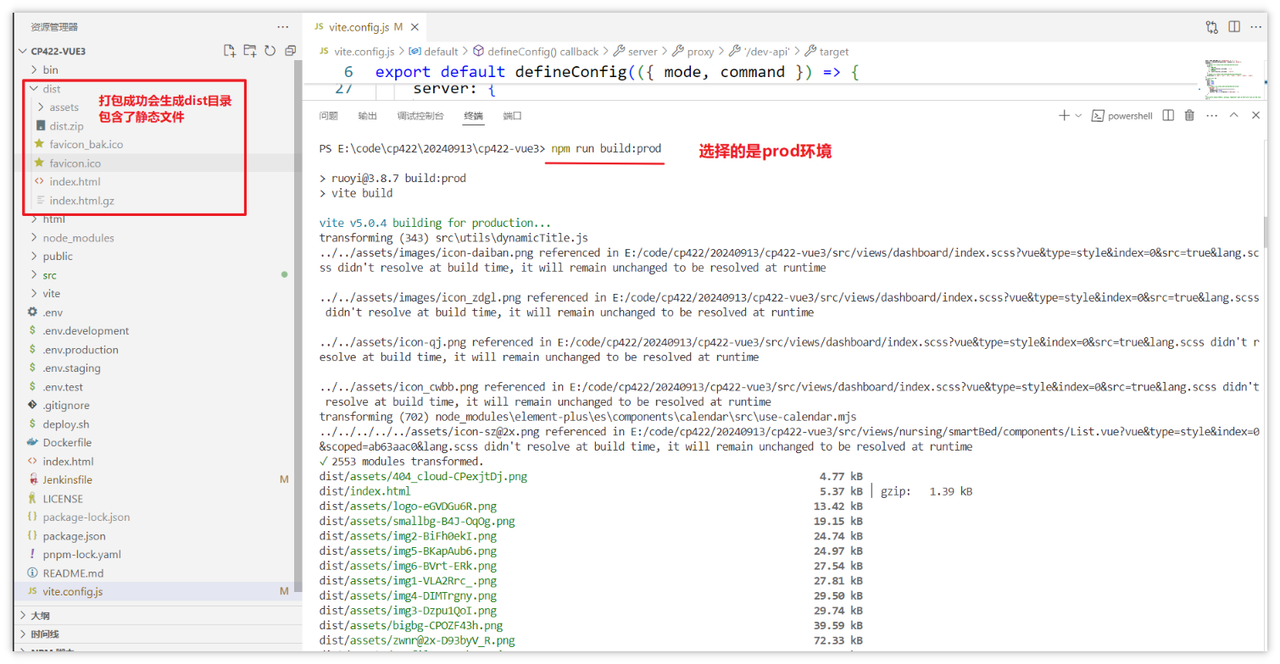Click the explorer's vertical scrollbar
1280x664 pixels.
298,325
